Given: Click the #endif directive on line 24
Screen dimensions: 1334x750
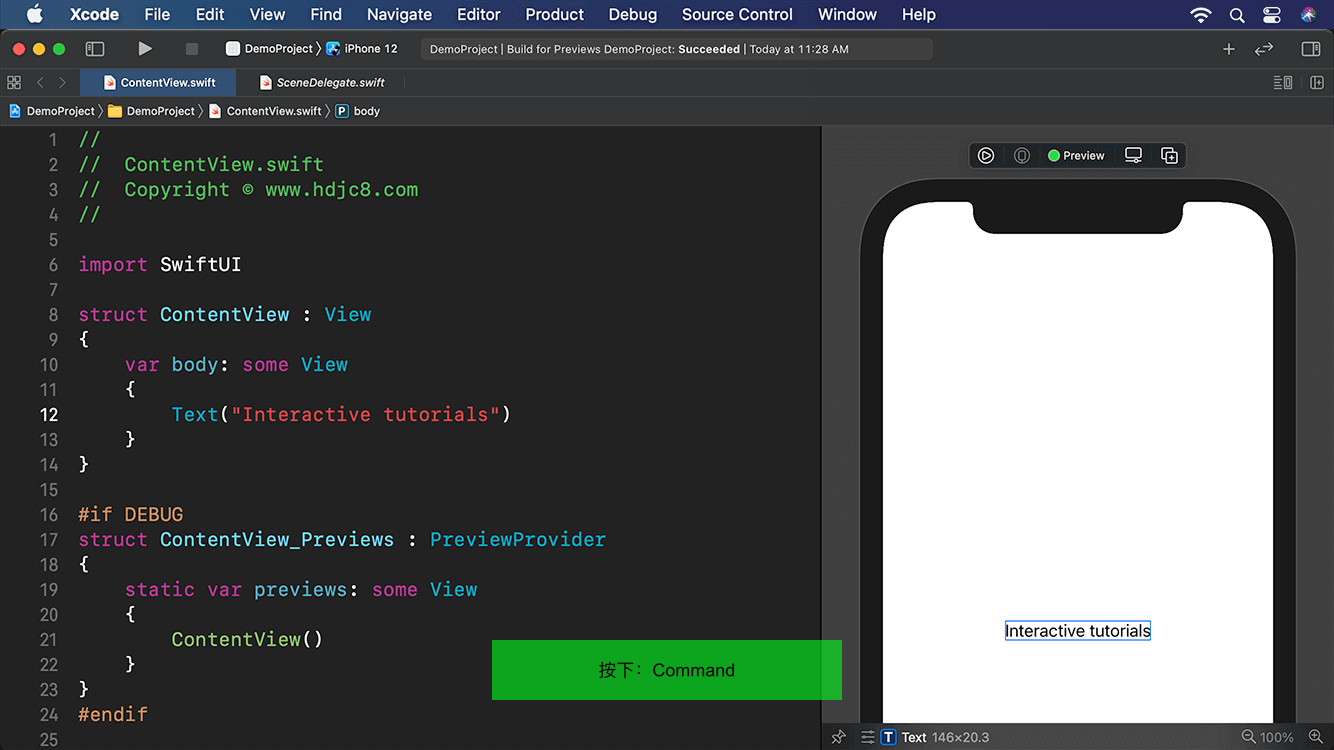Looking at the screenshot, I should pyautogui.click(x=113, y=714).
